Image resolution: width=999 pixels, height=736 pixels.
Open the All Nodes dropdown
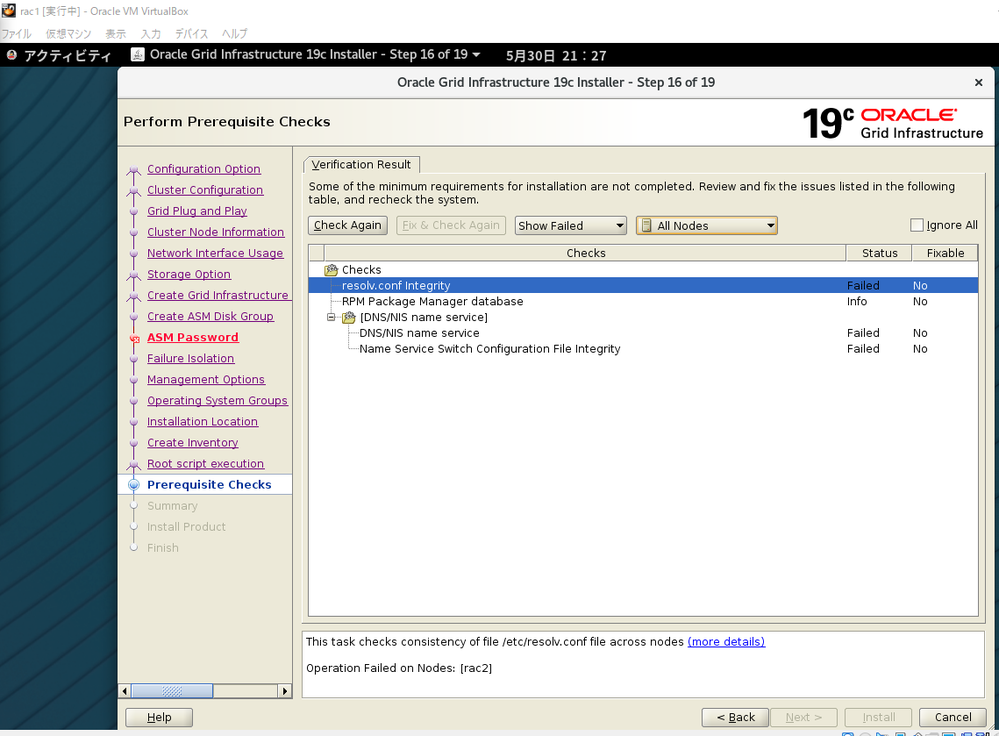[x=707, y=226]
